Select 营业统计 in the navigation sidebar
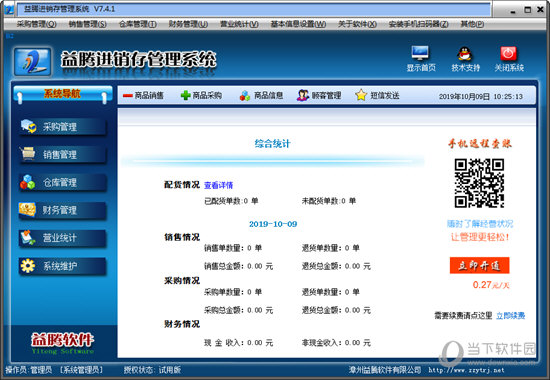The image size is (550, 380). (x=63, y=238)
